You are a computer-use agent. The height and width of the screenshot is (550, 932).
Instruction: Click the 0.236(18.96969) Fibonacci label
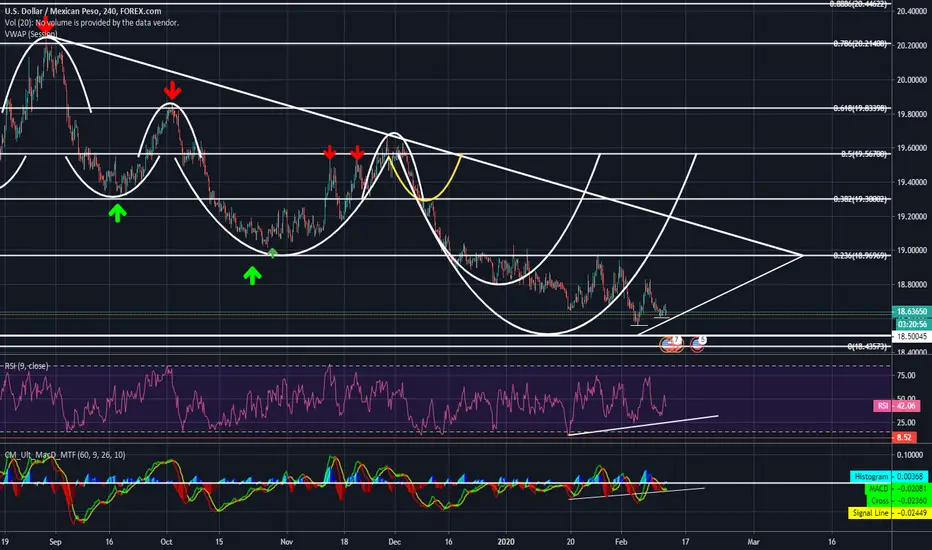859,256
